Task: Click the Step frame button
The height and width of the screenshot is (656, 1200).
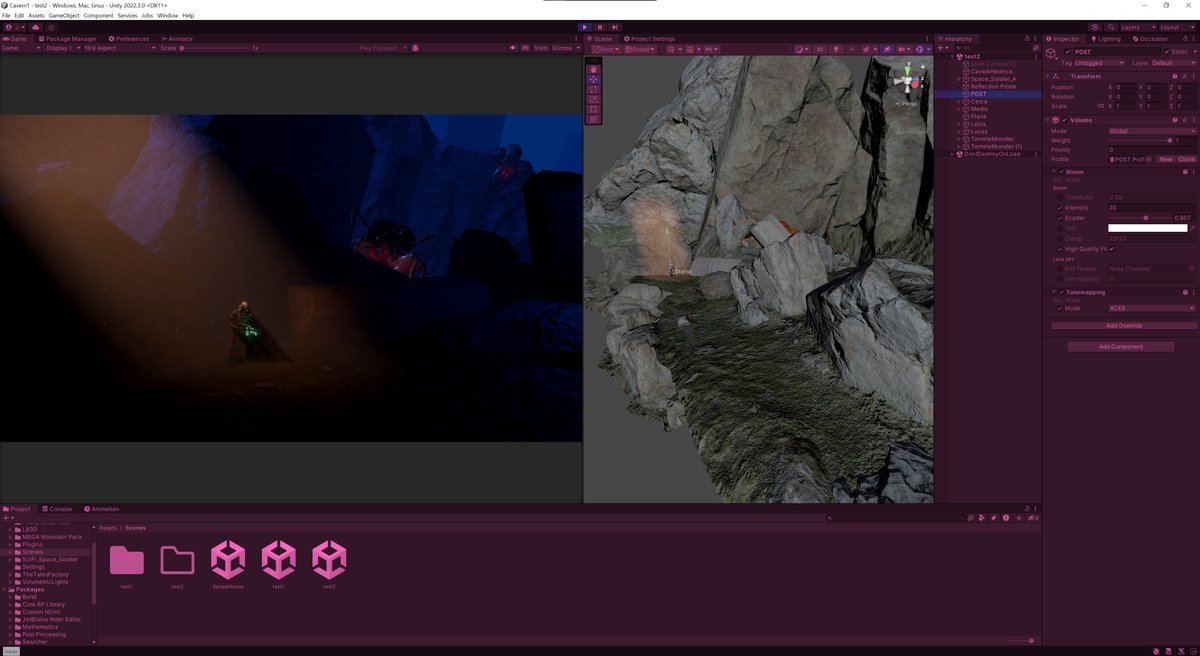Action: pos(615,27)
